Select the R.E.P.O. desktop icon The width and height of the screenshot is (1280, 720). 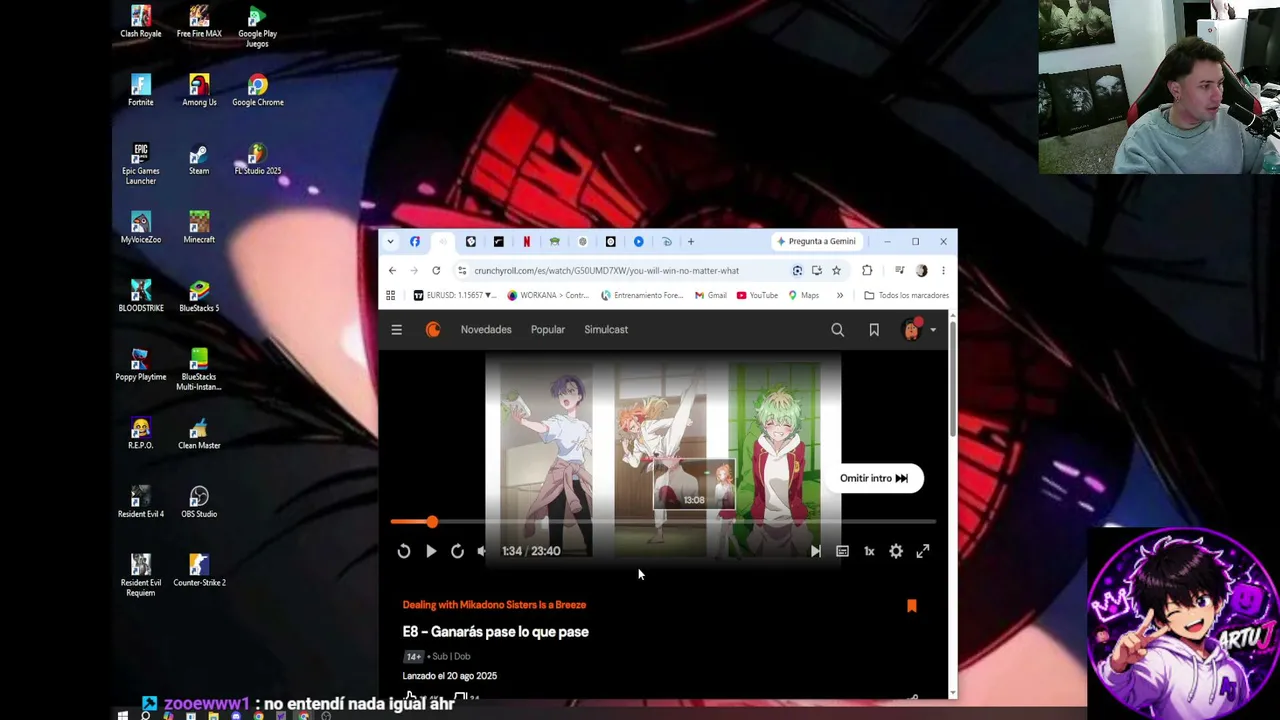coord(141,433)
